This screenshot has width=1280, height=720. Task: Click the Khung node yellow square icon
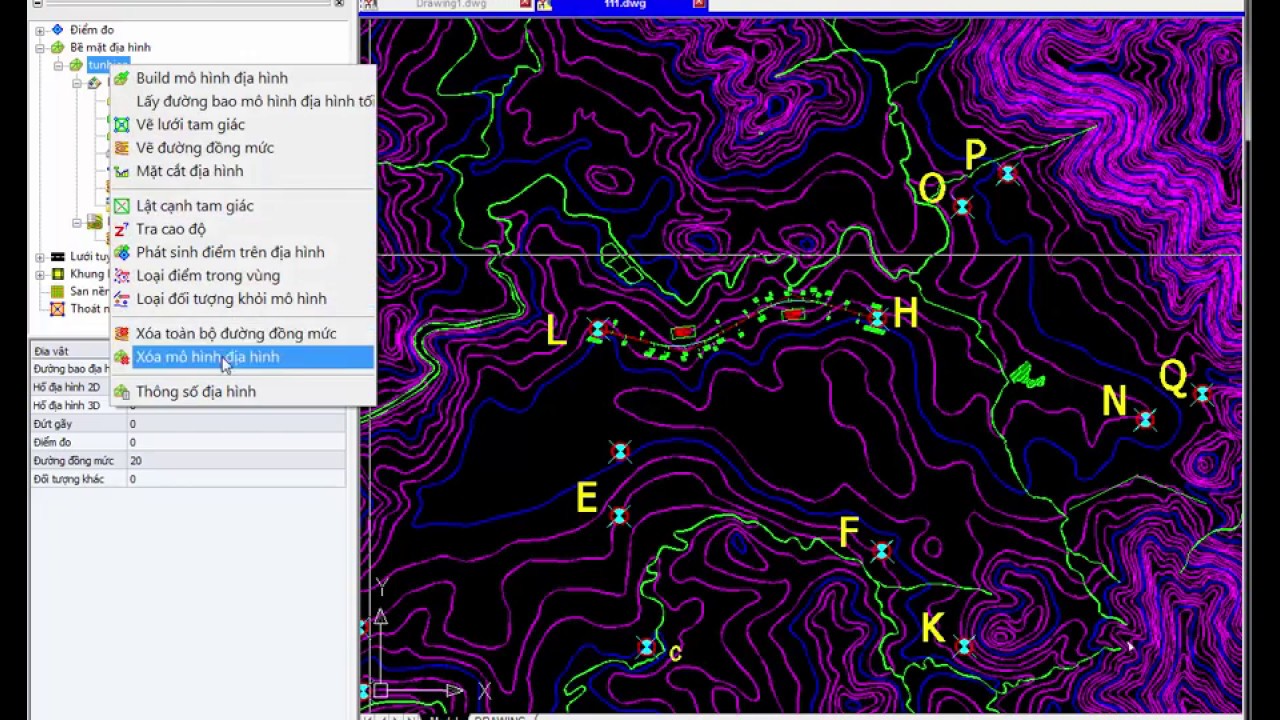point(57,274)
